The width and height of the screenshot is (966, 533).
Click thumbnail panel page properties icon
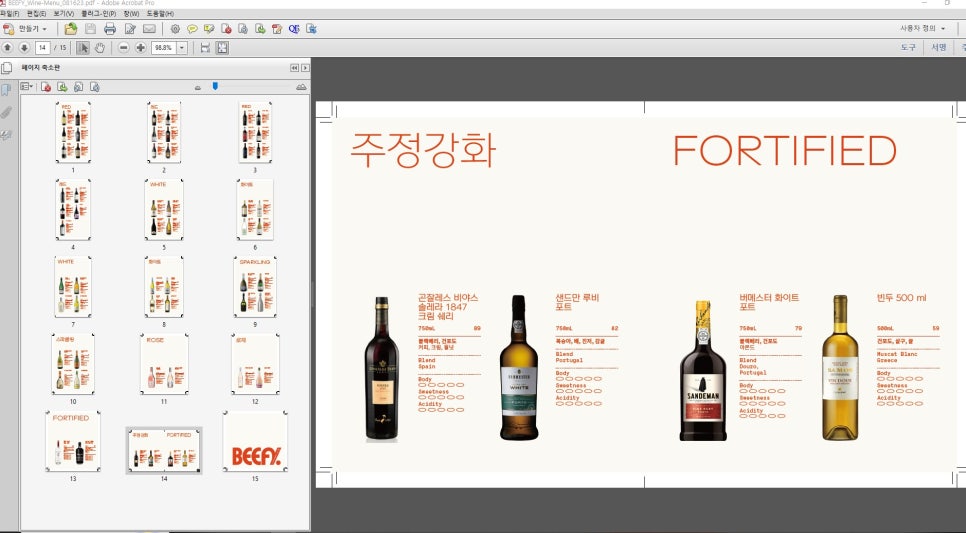(x=94, y=87)
